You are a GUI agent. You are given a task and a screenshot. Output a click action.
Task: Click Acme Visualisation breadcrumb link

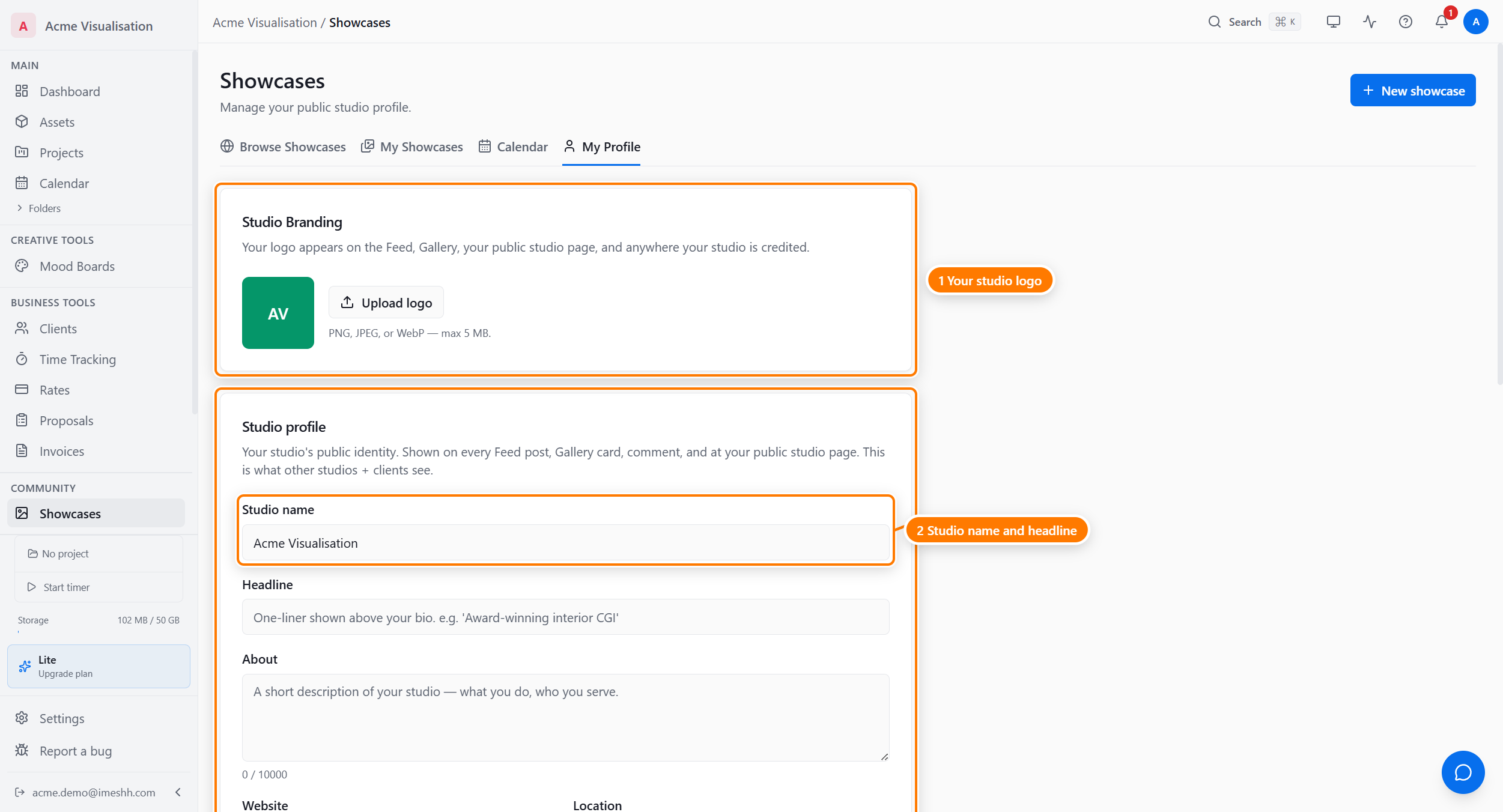[264, 22]
